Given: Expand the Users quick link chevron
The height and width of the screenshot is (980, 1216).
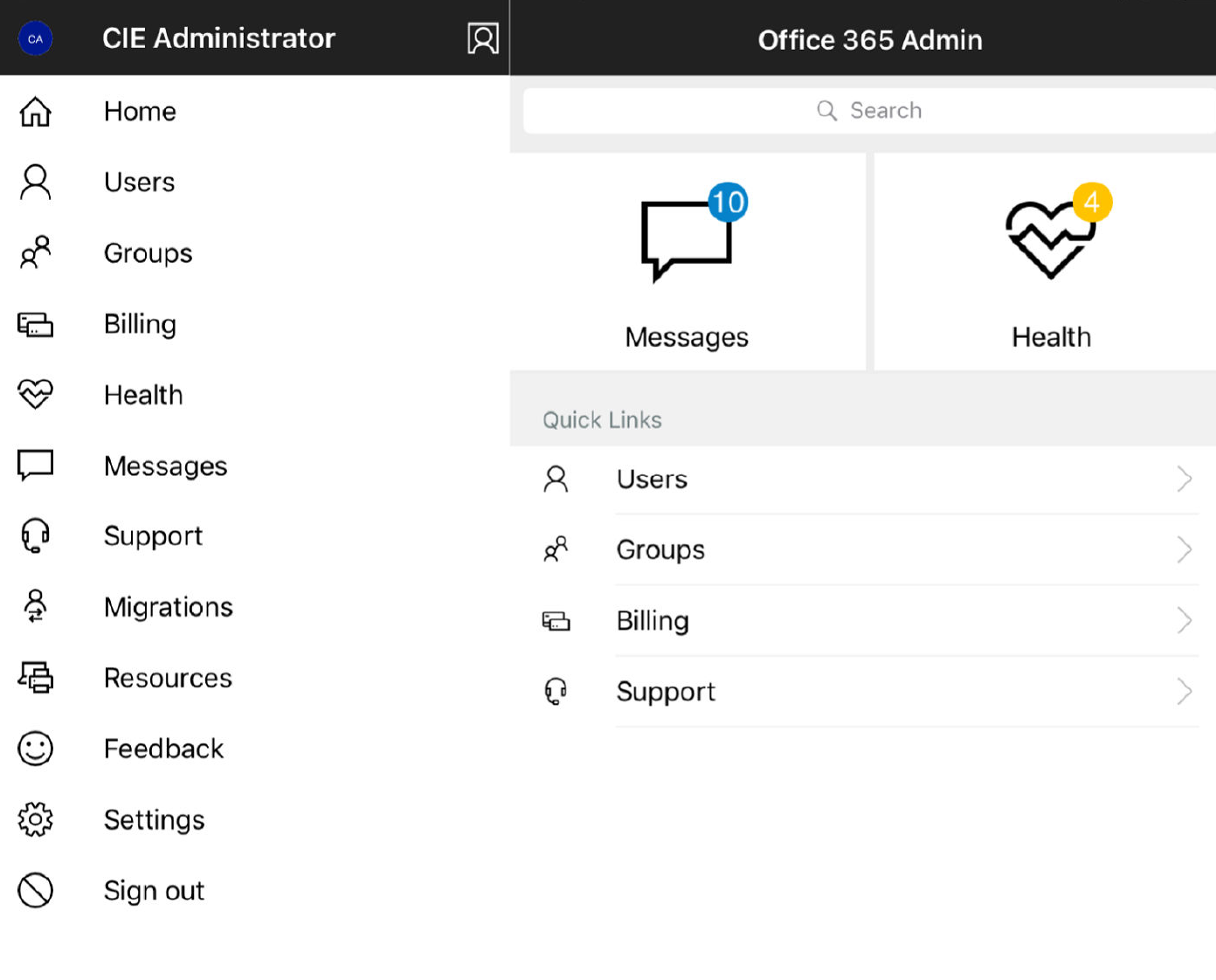Looking at the screenshot, I should (x=1185, y=479).
